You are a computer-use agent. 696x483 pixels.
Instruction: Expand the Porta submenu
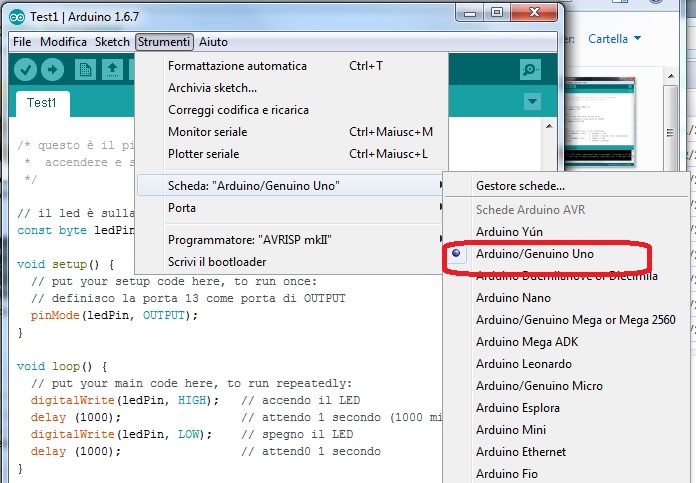click(x=291, y=207)
